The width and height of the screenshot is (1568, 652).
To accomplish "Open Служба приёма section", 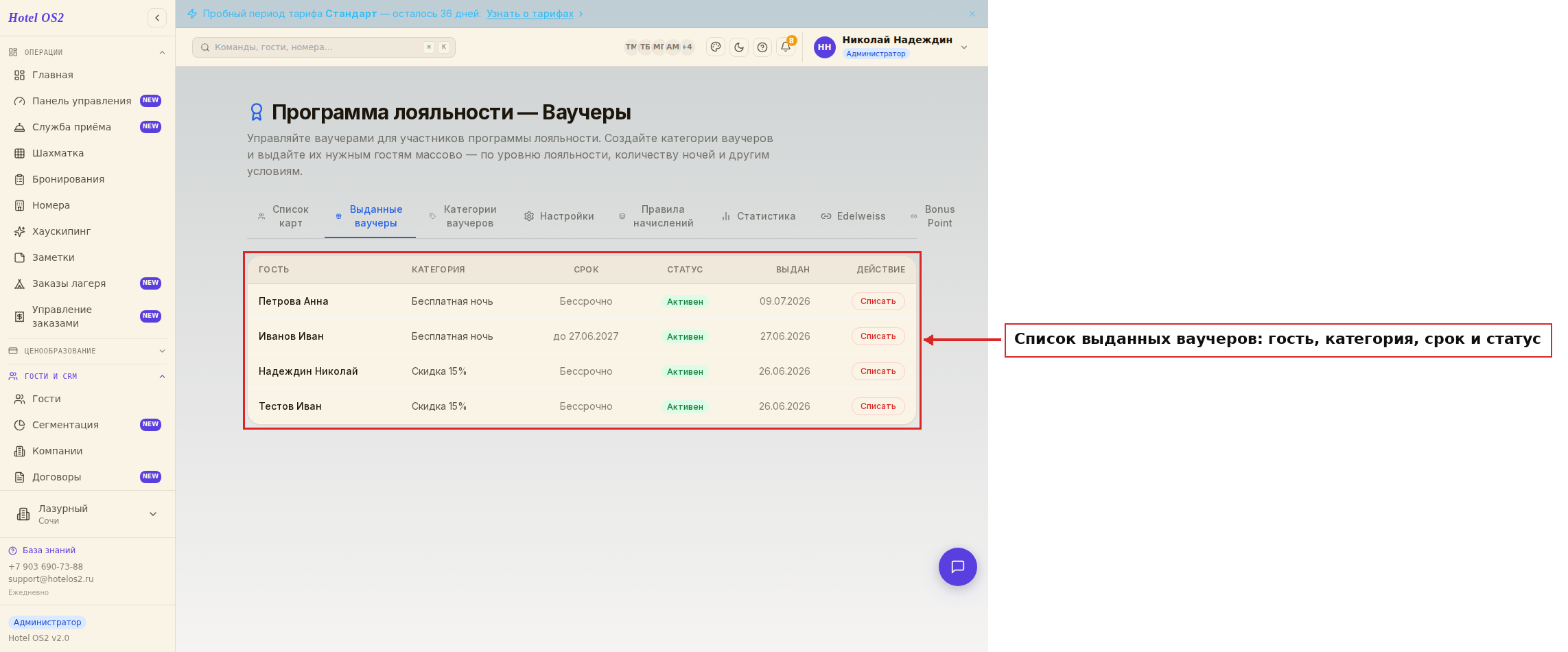I will click(87, 127).
